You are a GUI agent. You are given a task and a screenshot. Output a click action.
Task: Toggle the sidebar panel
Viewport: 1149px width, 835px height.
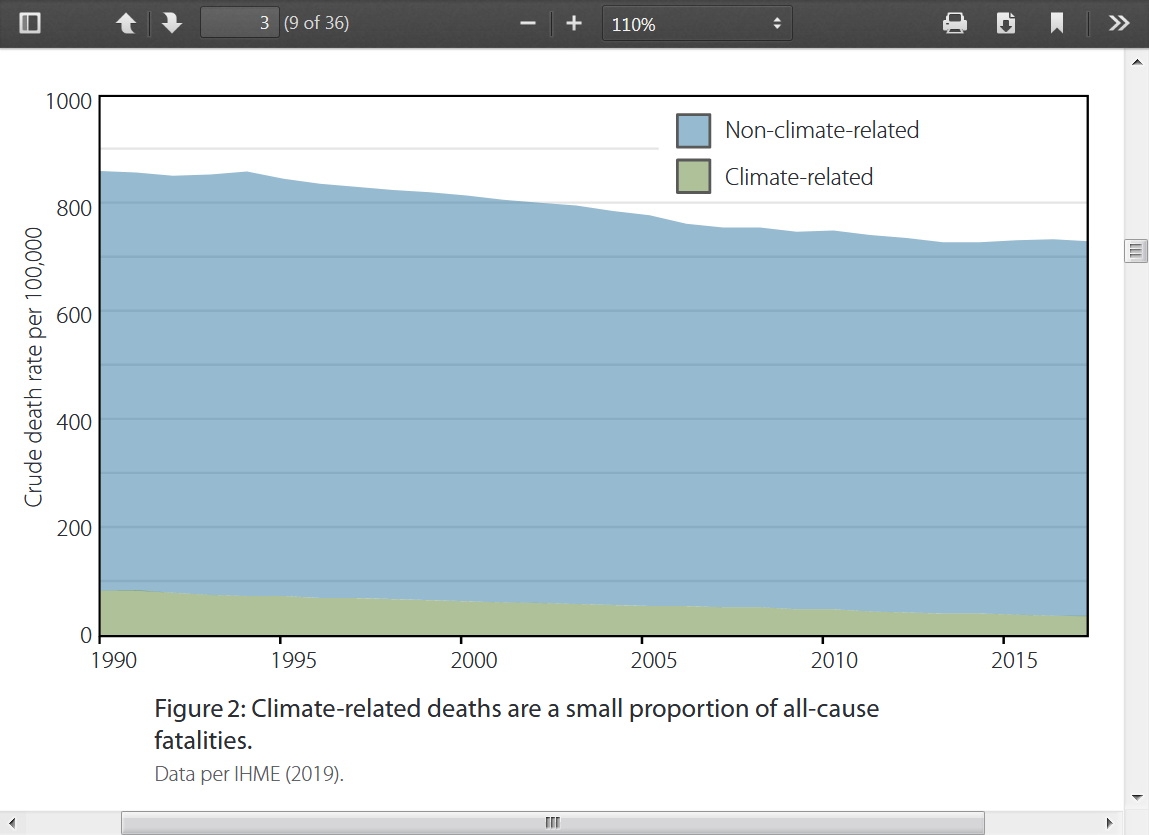click(30, 23)
